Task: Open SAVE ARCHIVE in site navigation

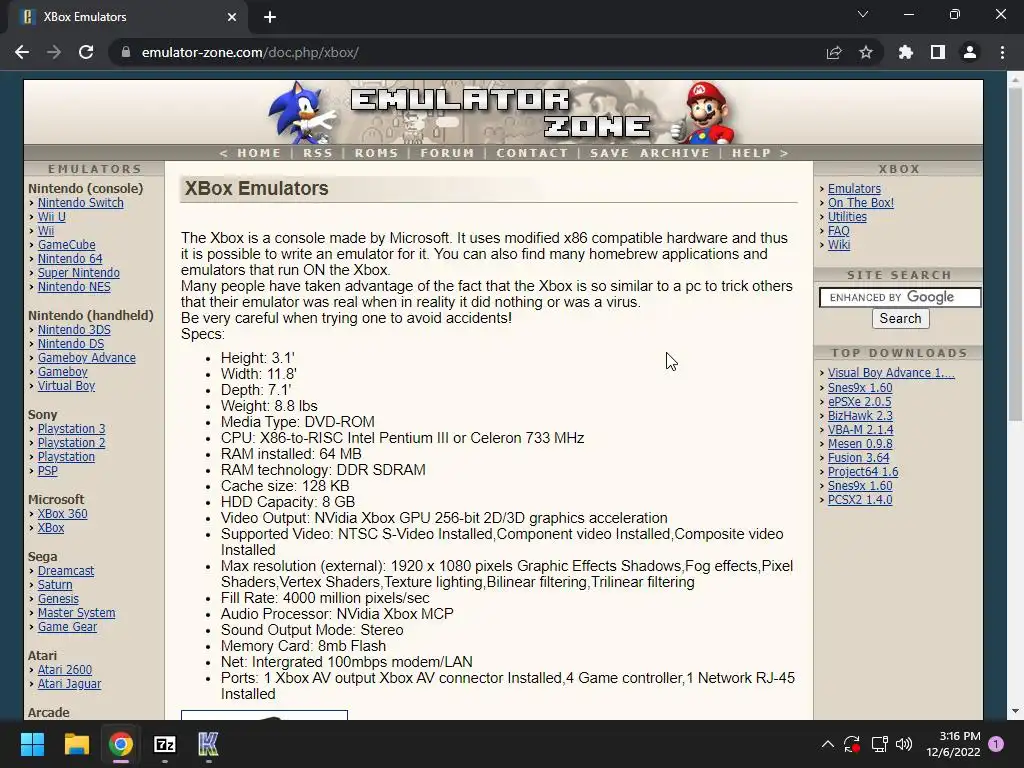Action: (x=650, y=153)
